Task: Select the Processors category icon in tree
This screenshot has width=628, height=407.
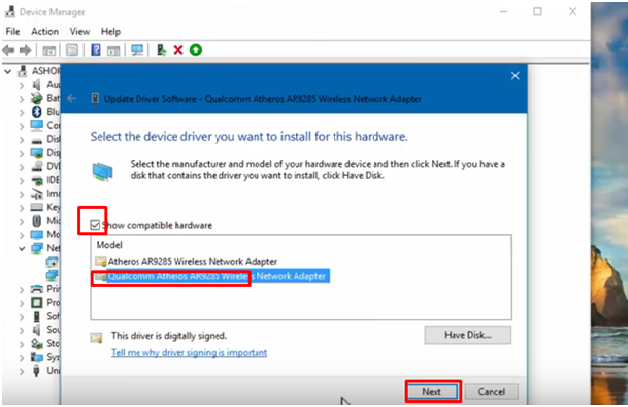Action: (x=36, y=302)
